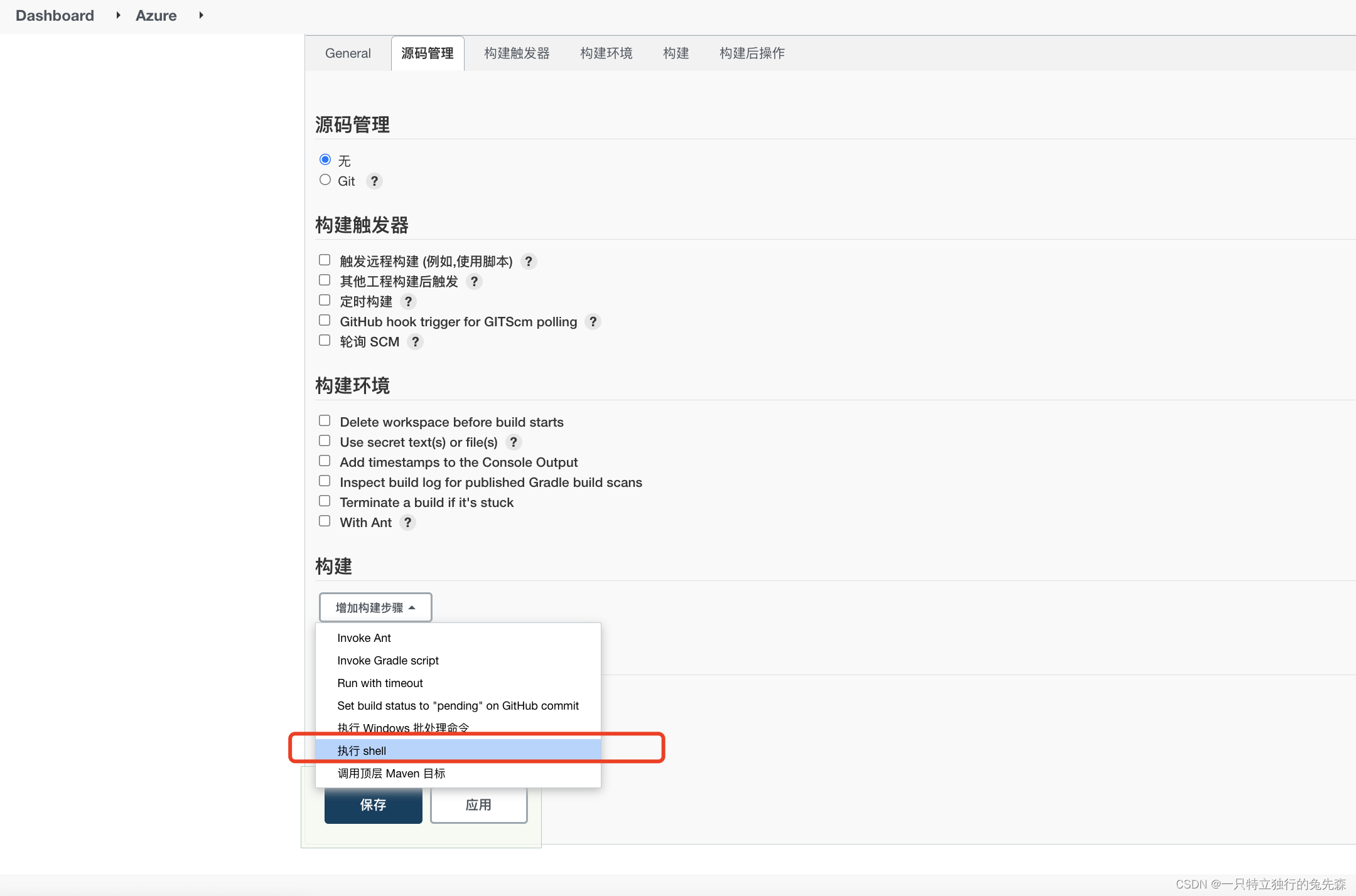The width and height of the screenshot is (1356, 896).
Task: Show help for With Ant option
Action: (407, 523)
